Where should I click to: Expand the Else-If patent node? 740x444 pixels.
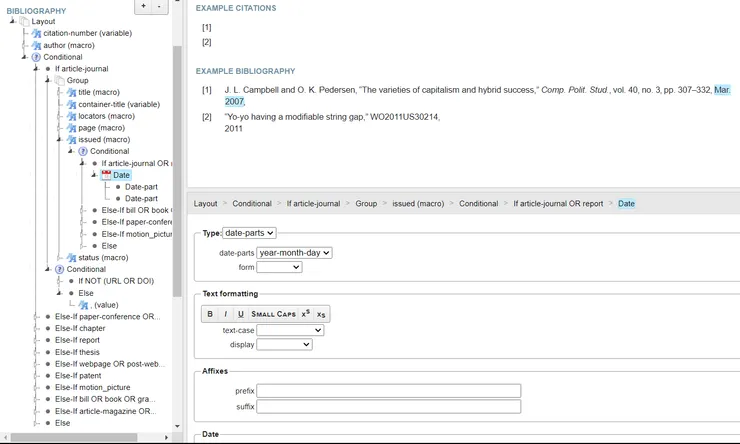(36, 376)
